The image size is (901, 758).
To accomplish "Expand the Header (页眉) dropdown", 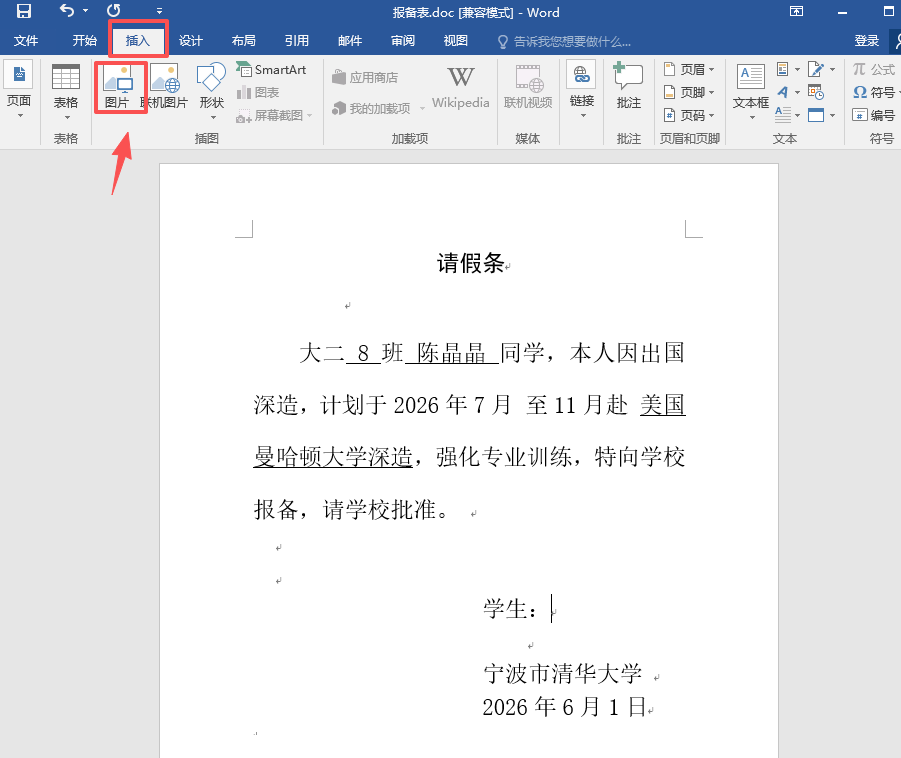I will [x=690, y=70].
